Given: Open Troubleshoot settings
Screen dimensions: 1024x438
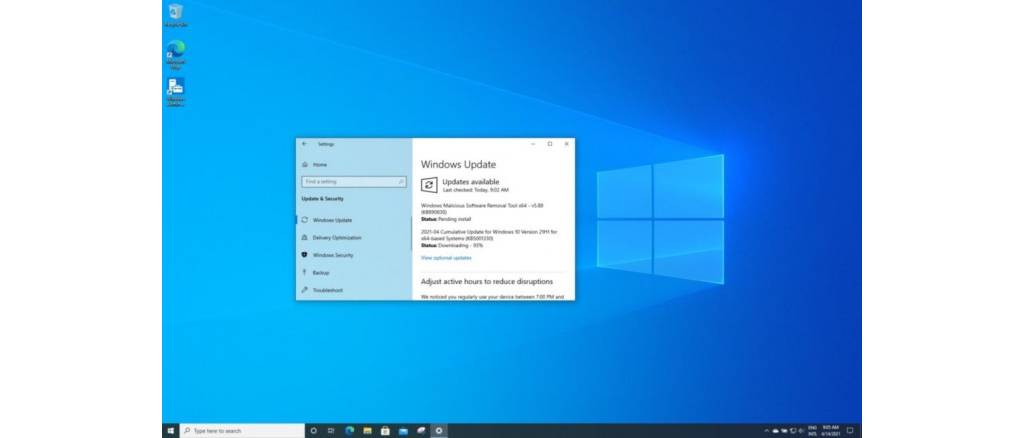Looking at the screenshot, I should point(323,290).
